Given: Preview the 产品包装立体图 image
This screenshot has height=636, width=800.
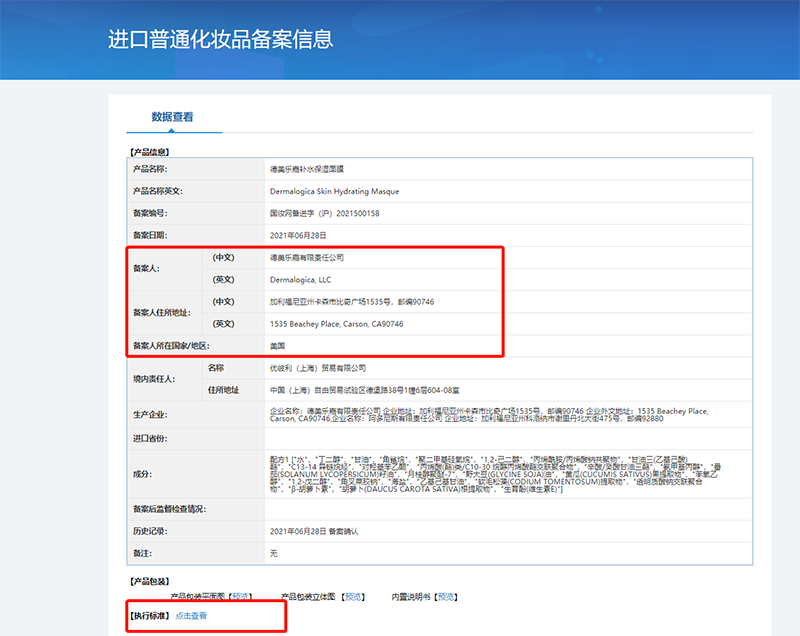Looking at the screenshot, I should (353, 597).
